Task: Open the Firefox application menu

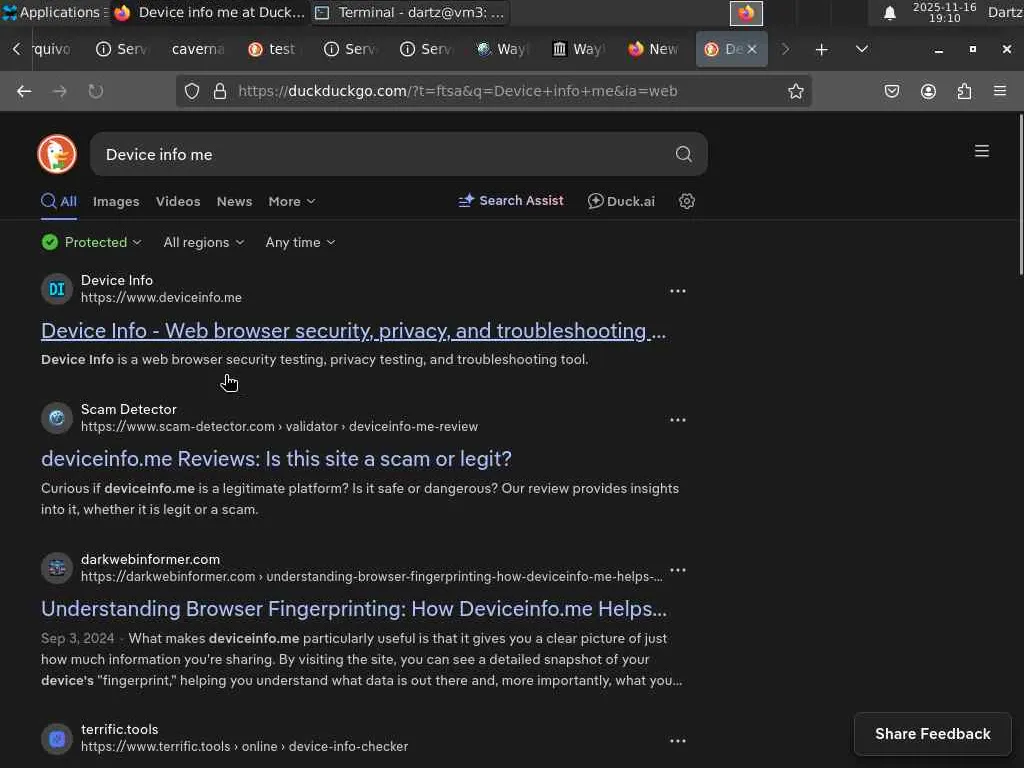Action: (999, 91)
